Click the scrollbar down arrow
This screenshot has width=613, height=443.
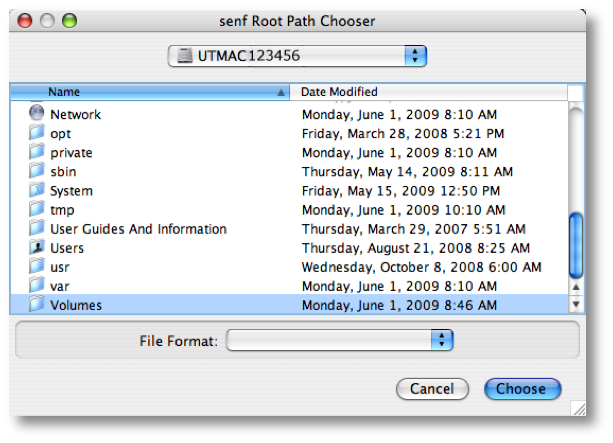576,304
